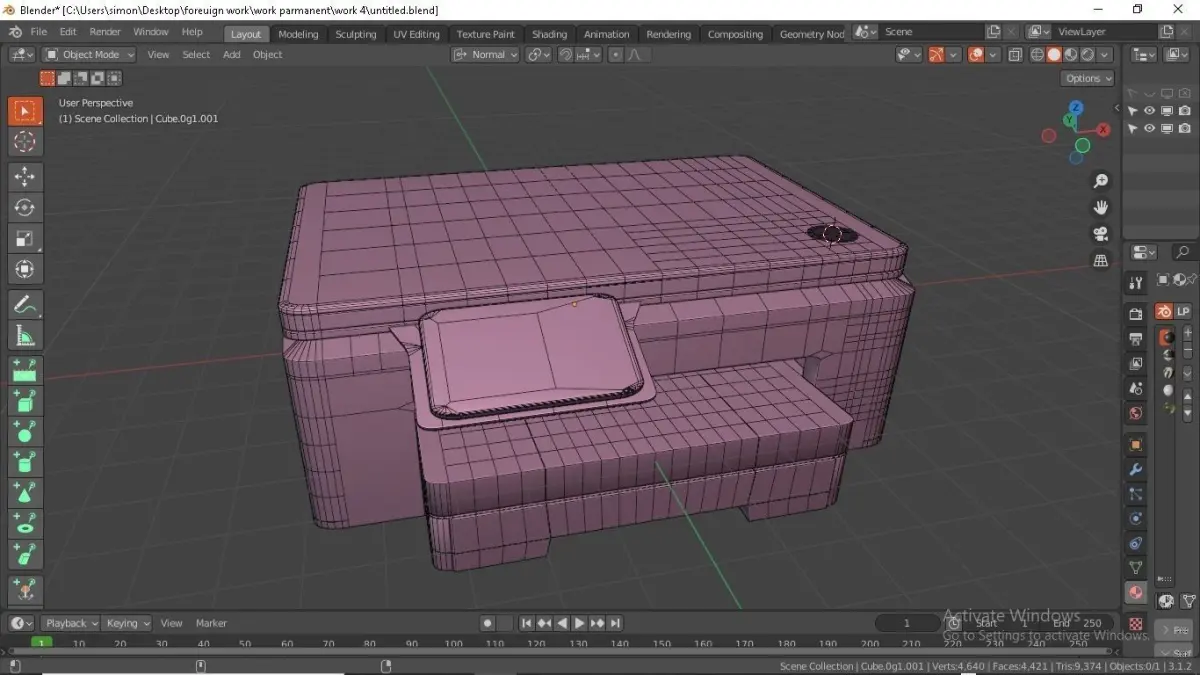Image resolution: width=1200 pixels, height=675 pixels.
Task: Switch to the UV Editing workspace tab
Action: pyautogui.click(x=417, y=34)
